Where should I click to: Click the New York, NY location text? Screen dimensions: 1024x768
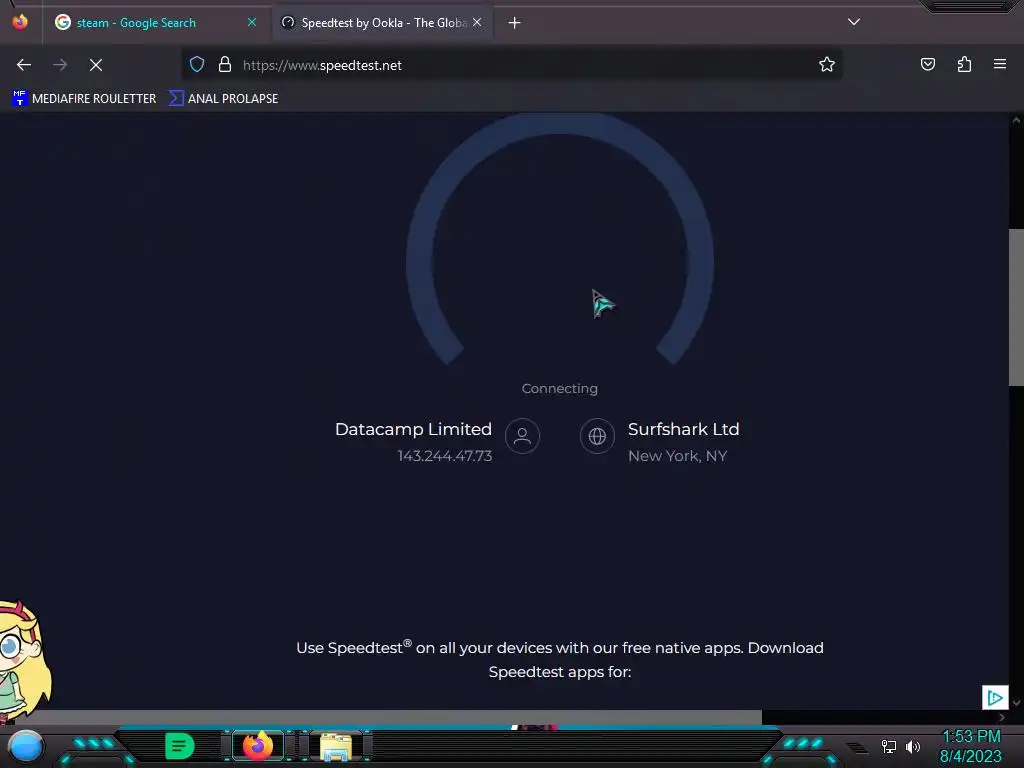(677, 456)
